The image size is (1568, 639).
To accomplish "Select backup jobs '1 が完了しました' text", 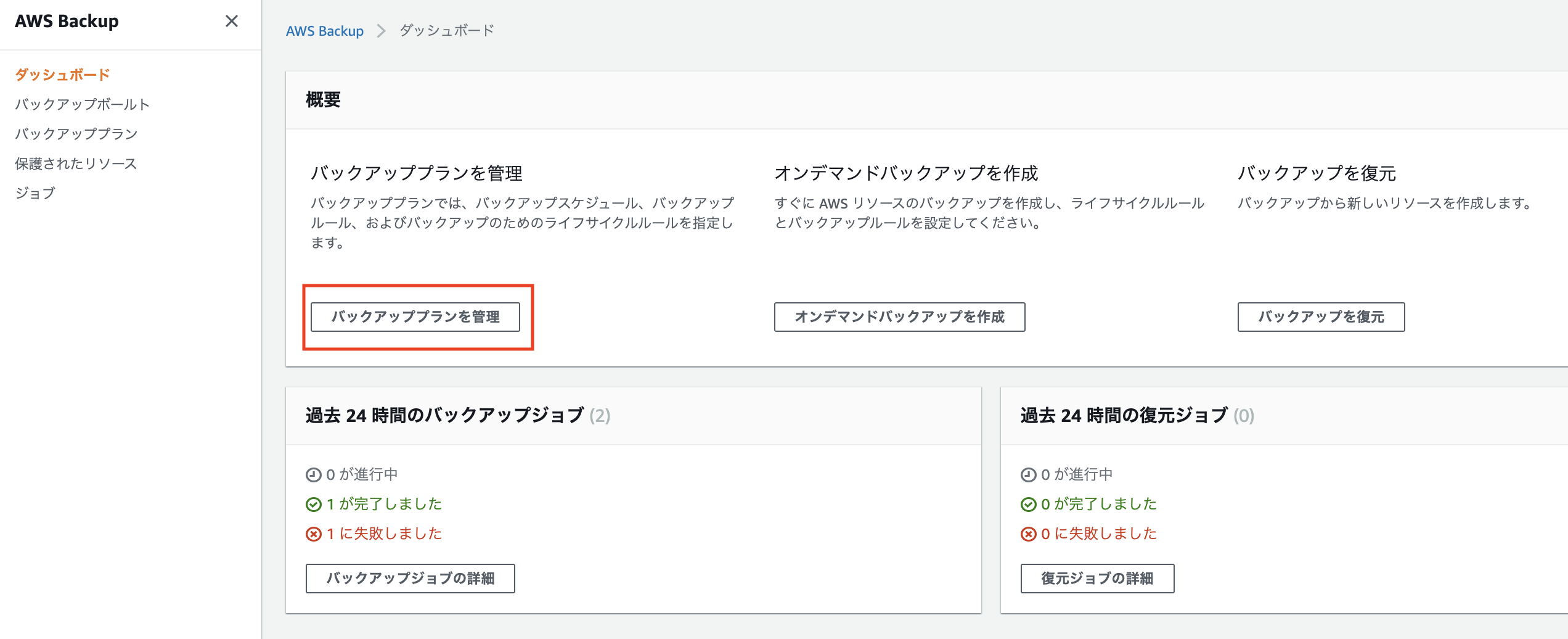I will point(385,504).
